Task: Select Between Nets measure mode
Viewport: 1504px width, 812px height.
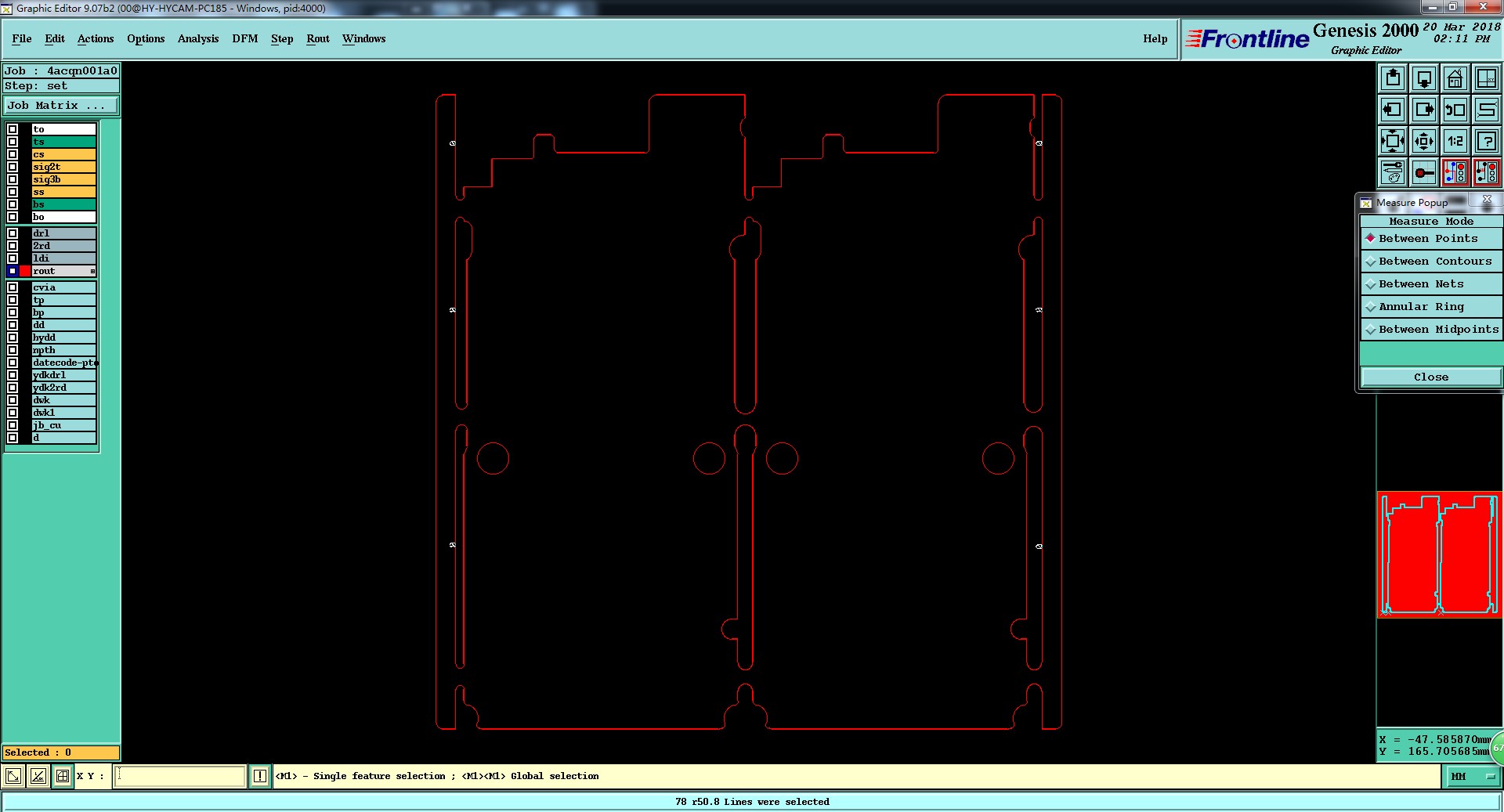Action: pos(1431,284)
